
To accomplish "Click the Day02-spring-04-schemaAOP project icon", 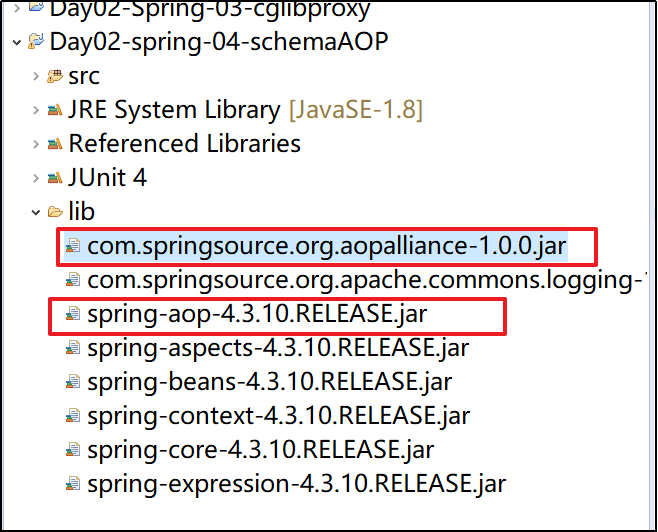I will (36, 41).
